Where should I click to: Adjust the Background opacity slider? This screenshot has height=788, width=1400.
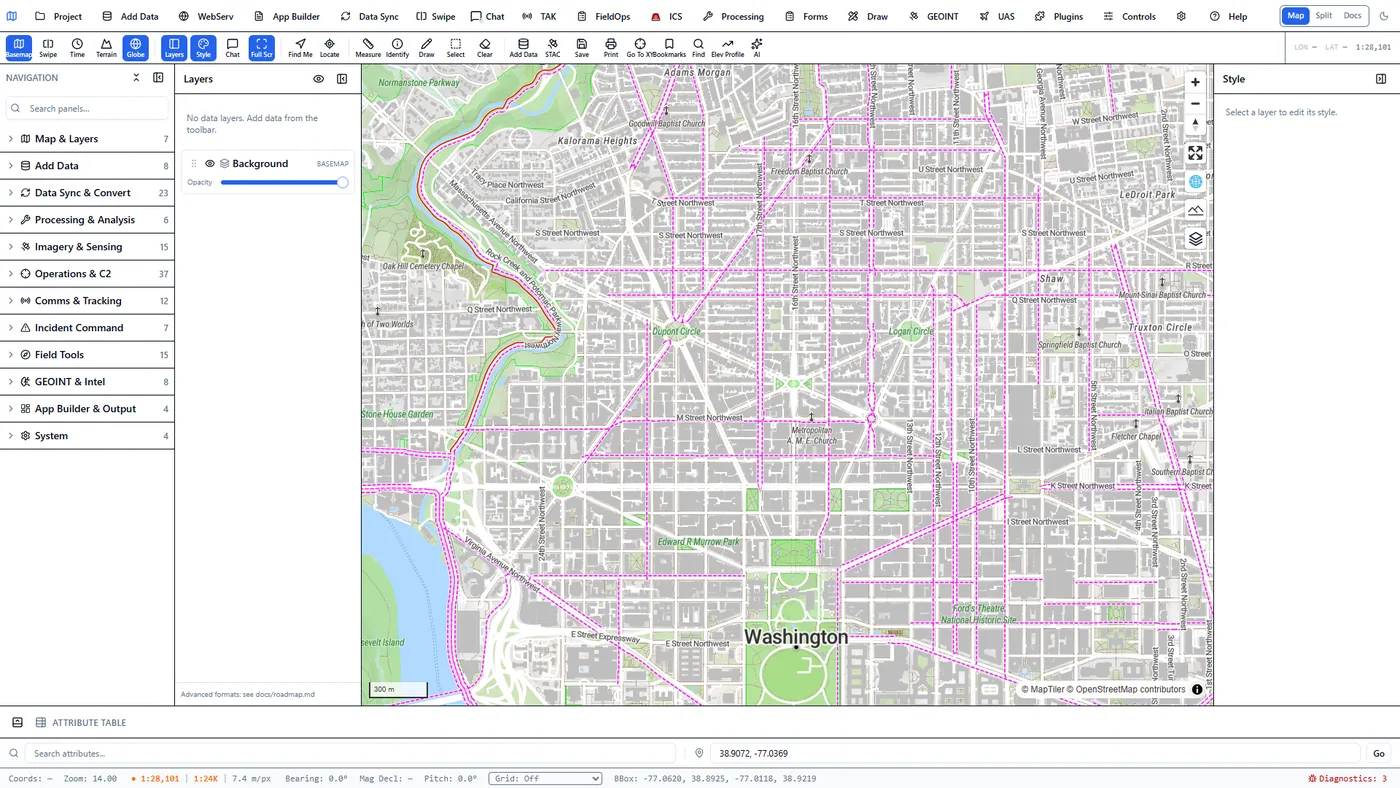[x=284, y=182]
